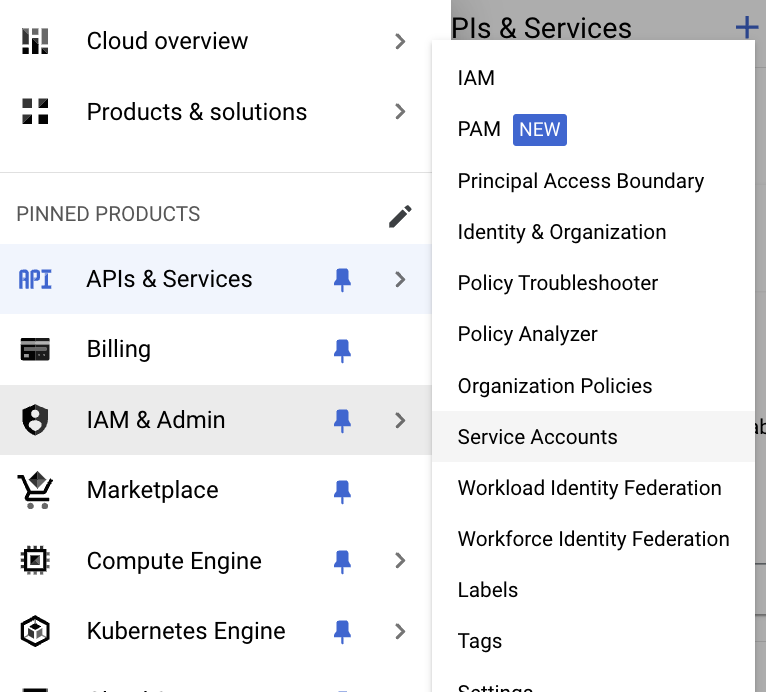Click the Products & solutions grid icon

pos(35,111)
